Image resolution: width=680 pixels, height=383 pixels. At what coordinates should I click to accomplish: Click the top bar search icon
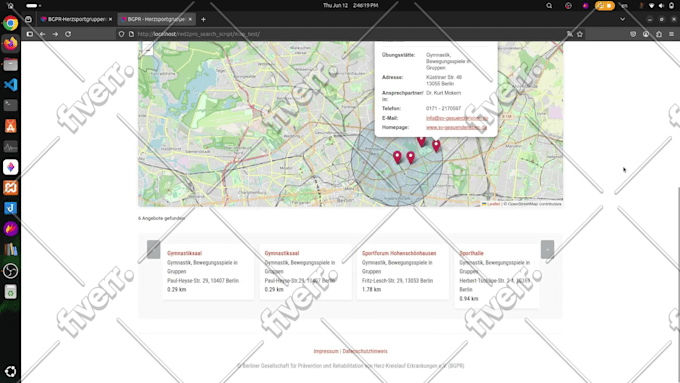click(x=549, y=6)
